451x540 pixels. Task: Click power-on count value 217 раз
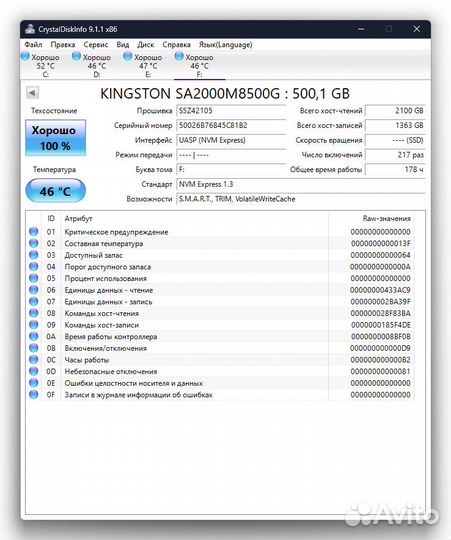[395, 155]
